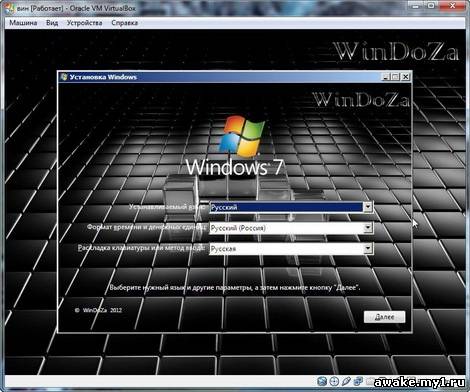
Task: Maximize the Установка Windows dialog
Action: [395, 77]
